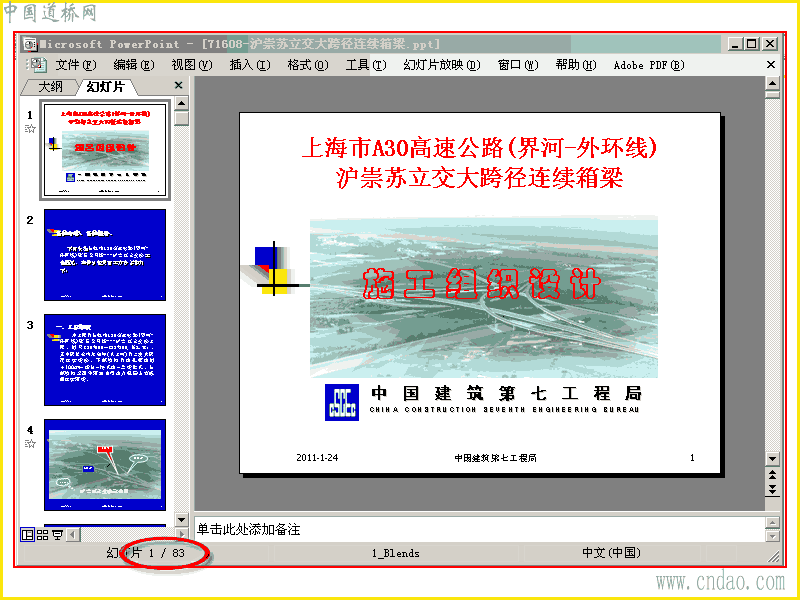This screenshot has width=800, height=600.
Task: Close the outline/slides pane
Action: tap(179, 85)
